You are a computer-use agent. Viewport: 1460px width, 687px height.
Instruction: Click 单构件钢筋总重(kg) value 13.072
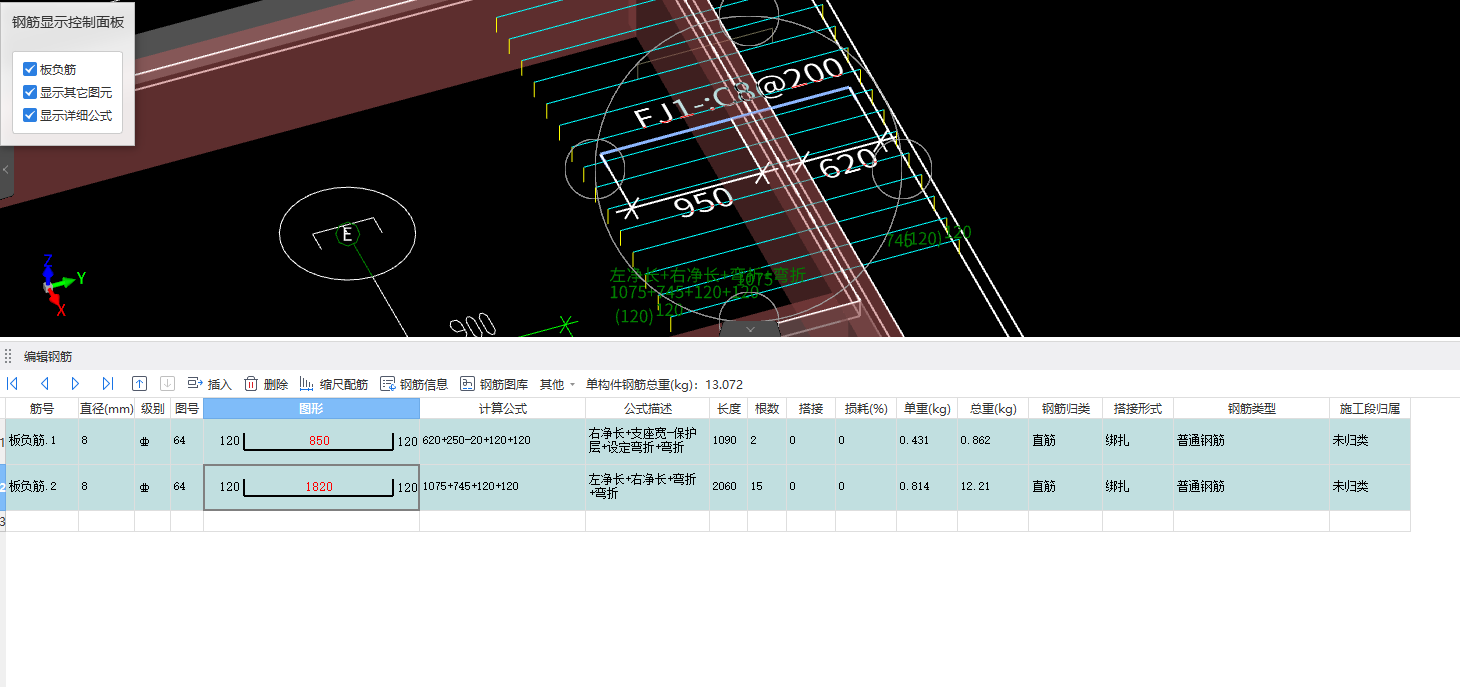click(724, 384)
